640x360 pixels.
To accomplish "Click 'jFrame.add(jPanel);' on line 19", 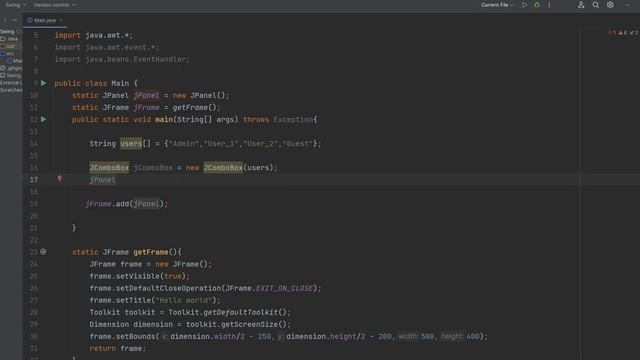I will pyautogui.click(x=127, y=204).
